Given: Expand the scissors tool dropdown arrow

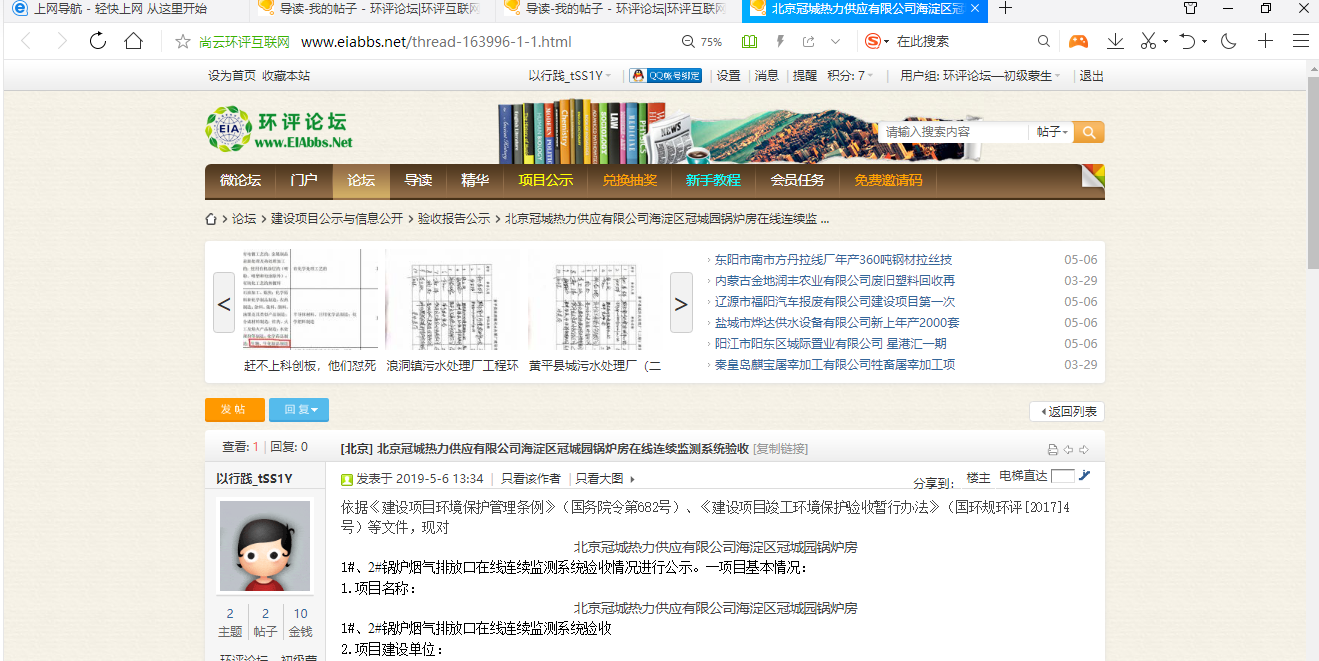Looking at the screenshot, I should pyautogui.click(x=1165, y=42).
